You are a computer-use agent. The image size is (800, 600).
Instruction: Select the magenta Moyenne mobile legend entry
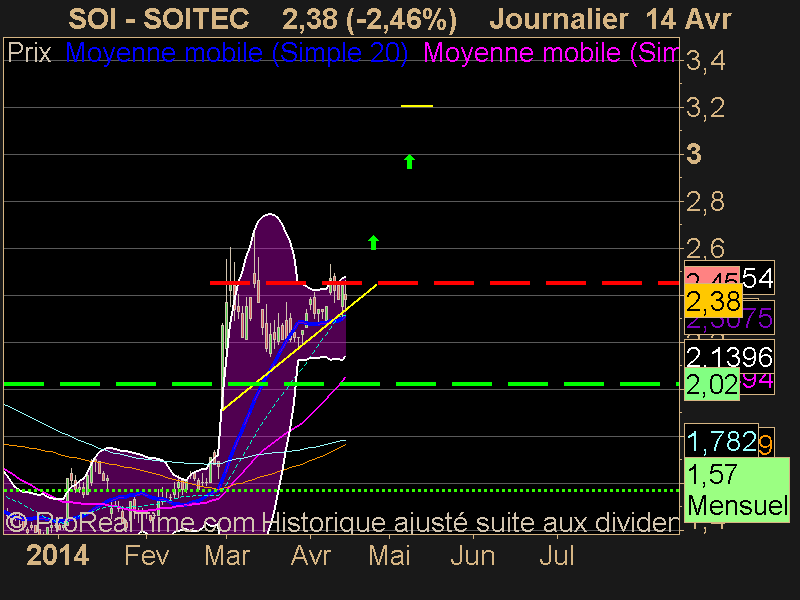coord(551,53)
